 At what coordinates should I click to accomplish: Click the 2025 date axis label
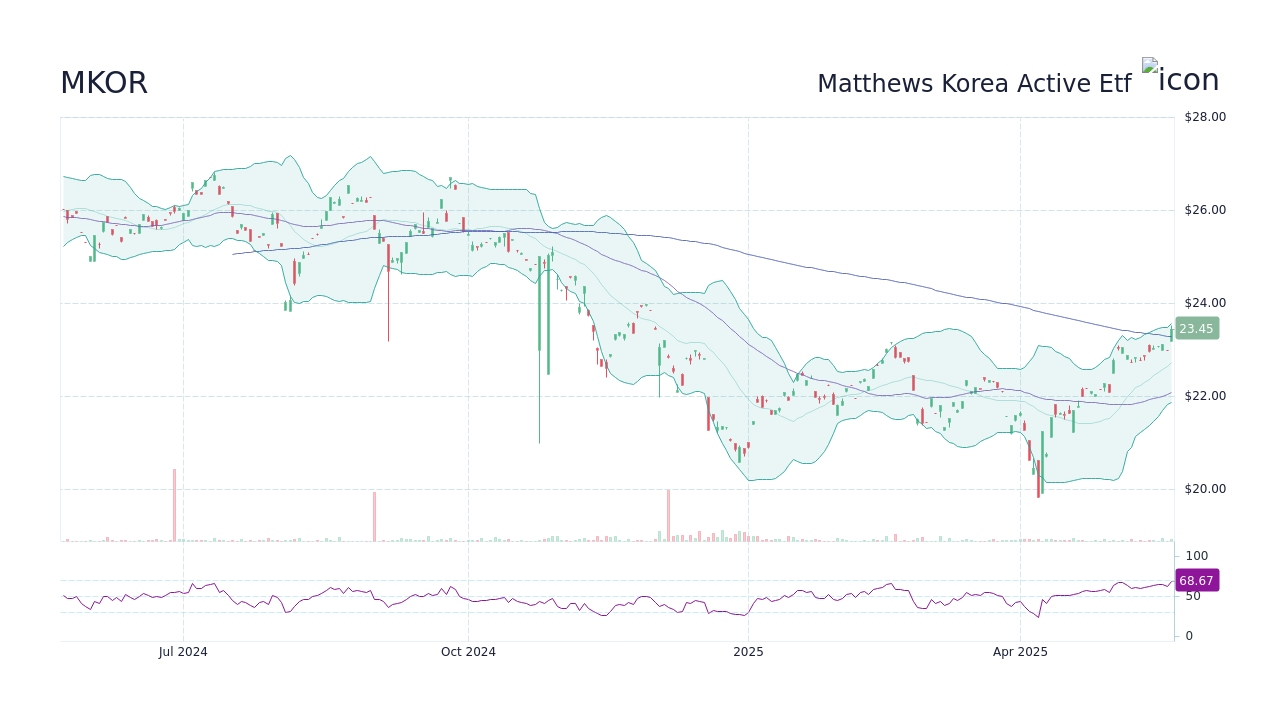click(748, 652)
